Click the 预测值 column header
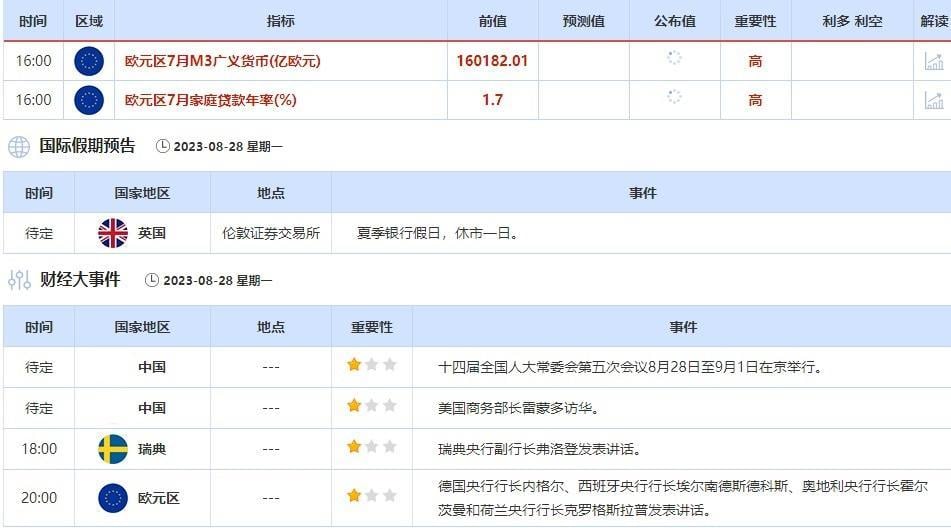Image resolution: width=951 pixels, height=528 pixels. [x=583, y=21]
